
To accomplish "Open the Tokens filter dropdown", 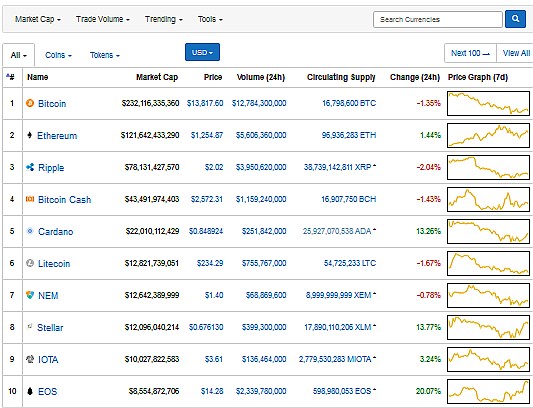I will click(105, 55).
